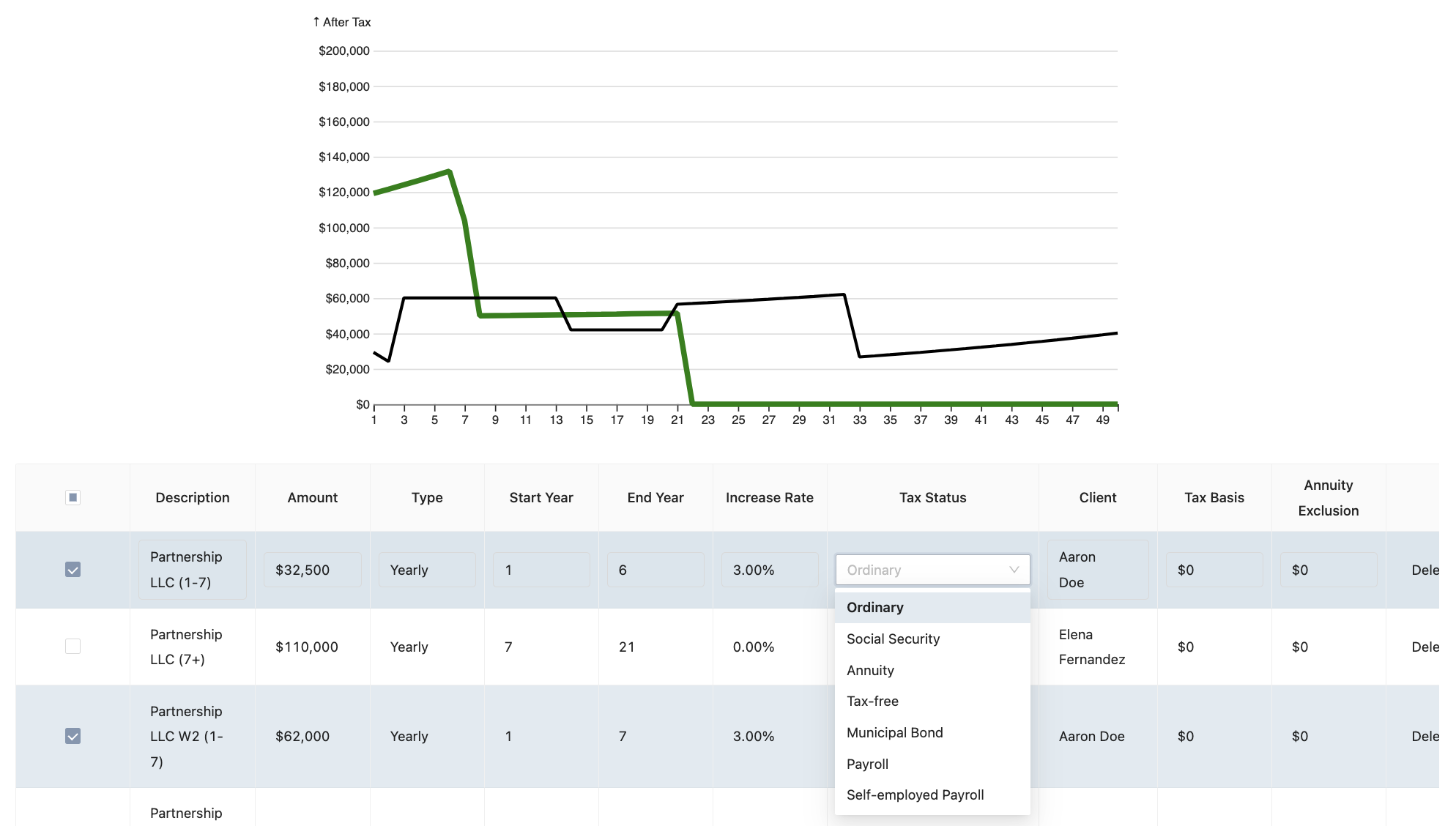This screenshot has width=1456, height=826.
Task: Delete the Partnership LLC W2 row
Action: pos(1425,736)
